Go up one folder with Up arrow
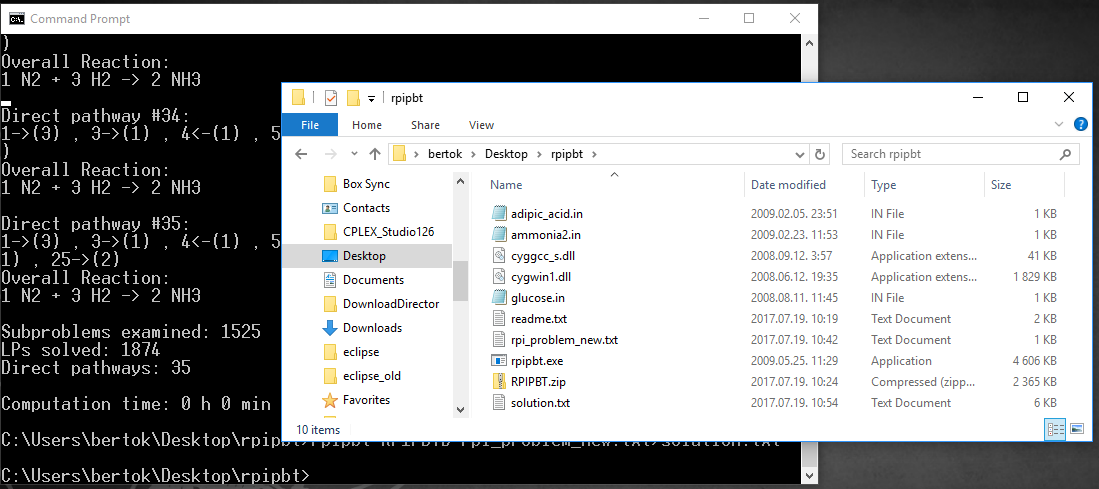1099x489 pixels. coord(375,154)
